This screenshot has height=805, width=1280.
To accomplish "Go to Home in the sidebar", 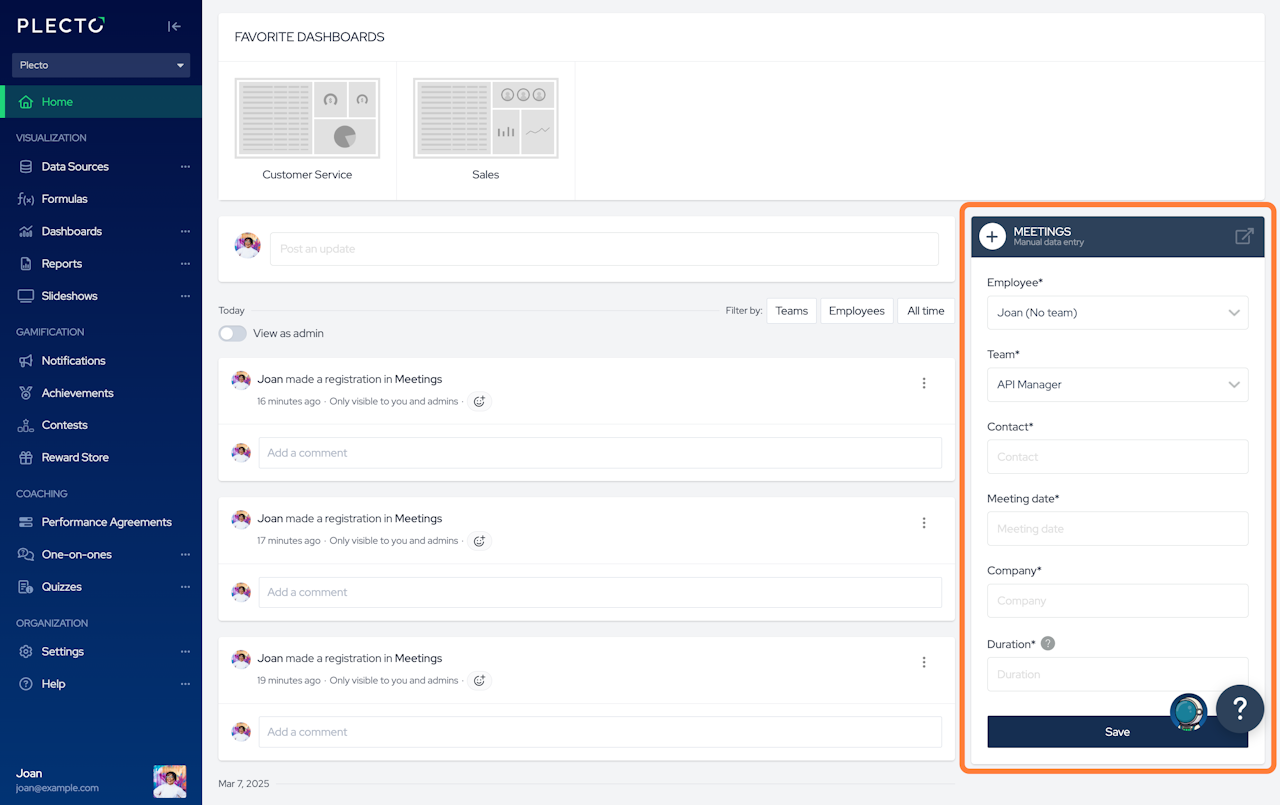I will point(101,102).
